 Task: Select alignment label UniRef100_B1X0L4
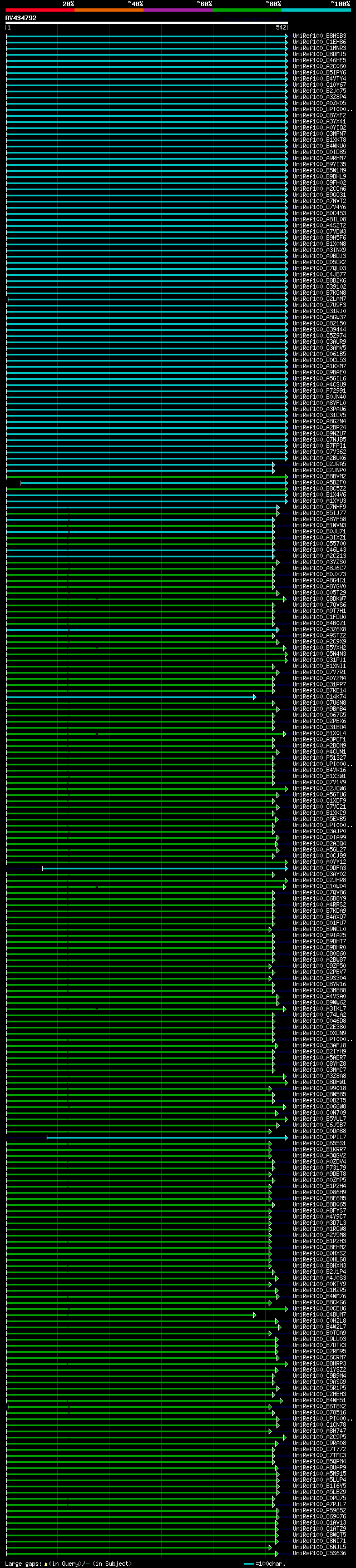[319, 734]
